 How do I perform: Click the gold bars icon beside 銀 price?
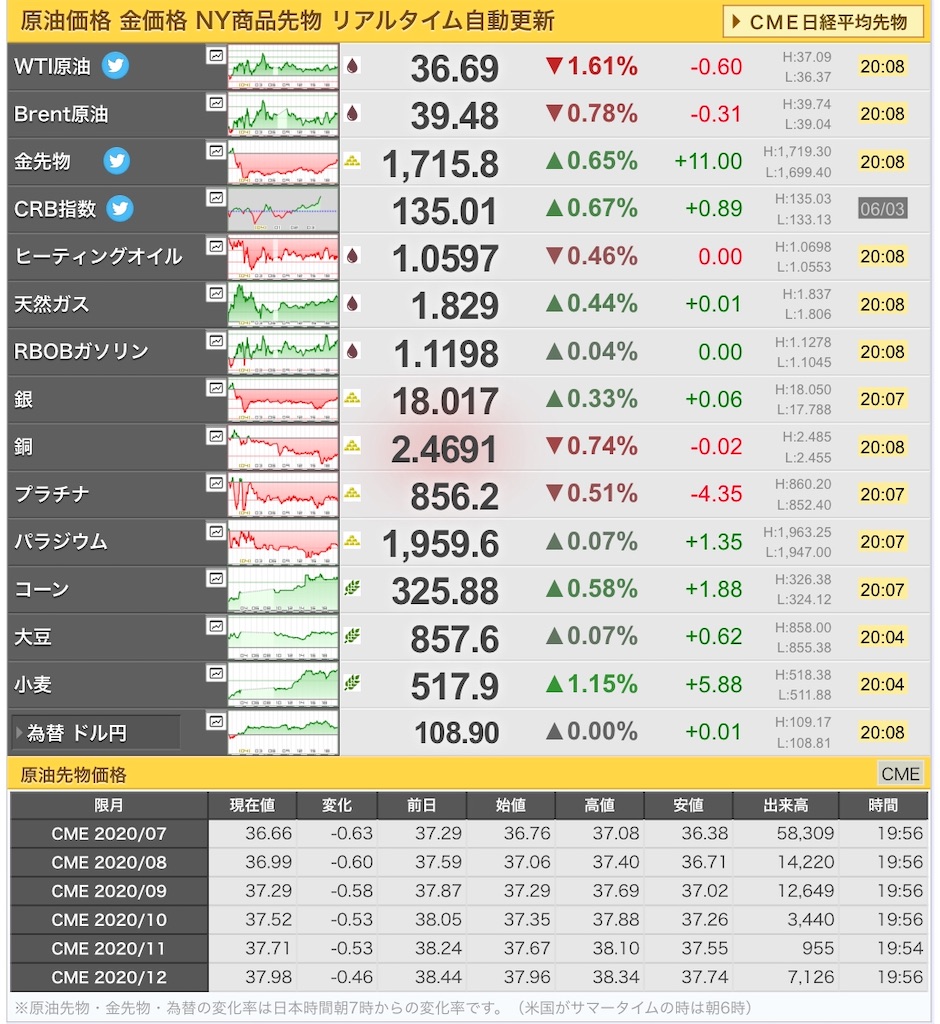click(x=352, y=397)
